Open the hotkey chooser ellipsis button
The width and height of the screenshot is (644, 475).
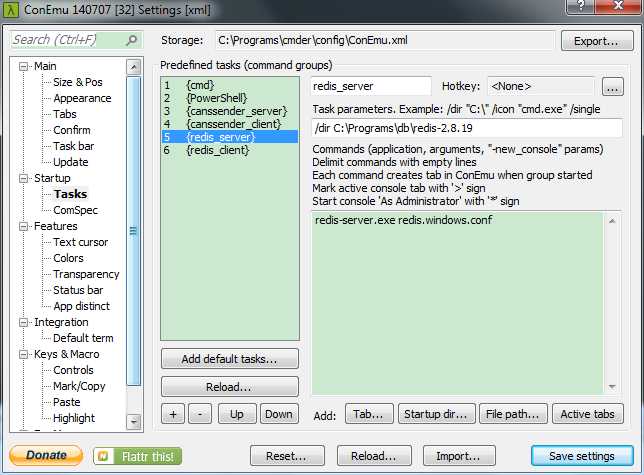pos(612,87)
